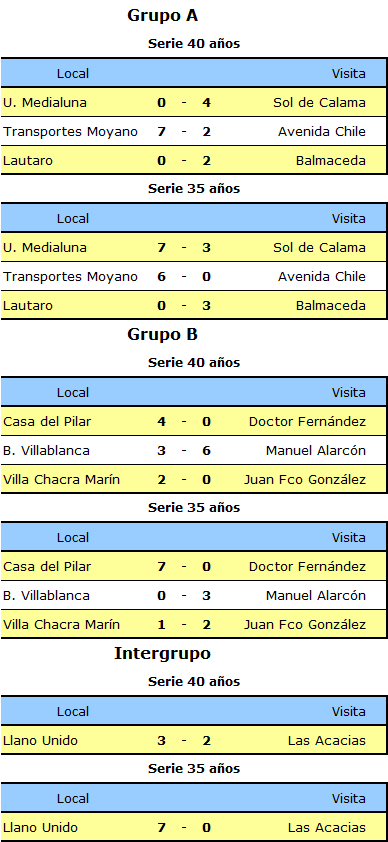Click the Visita header in Grupo A Serie 40
The height and width of the screenshot is (842, 388).
pos(349,74)
